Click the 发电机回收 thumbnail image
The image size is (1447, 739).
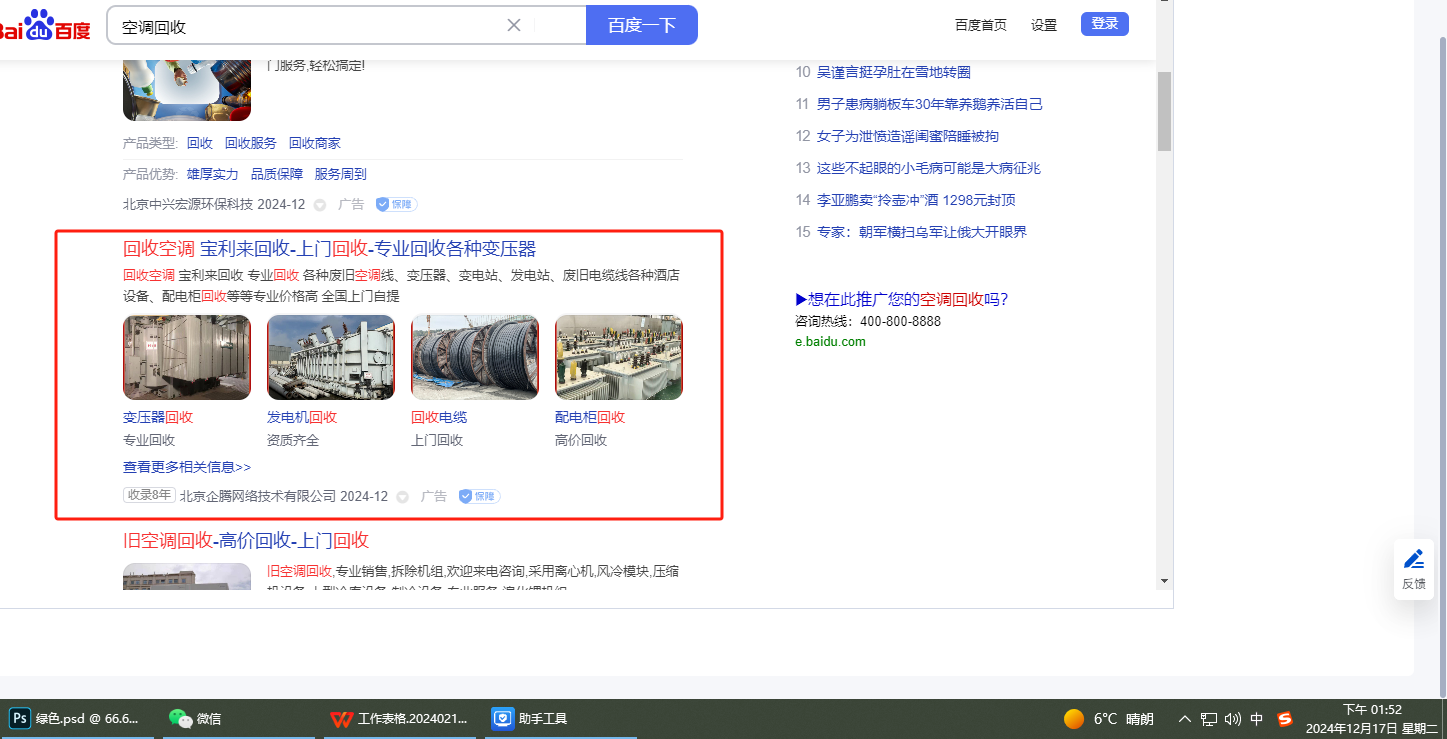[x=331, y=357]
